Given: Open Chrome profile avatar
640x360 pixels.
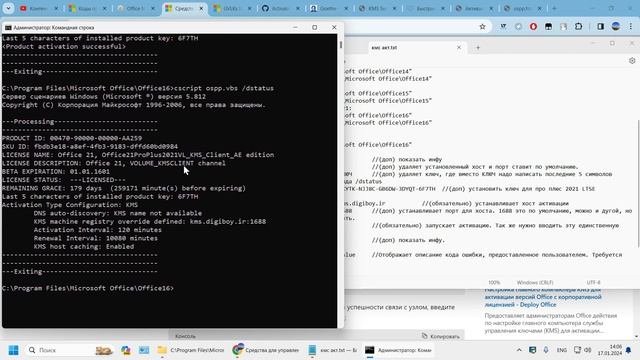Looking at the screenshot, I should [616, 27].
